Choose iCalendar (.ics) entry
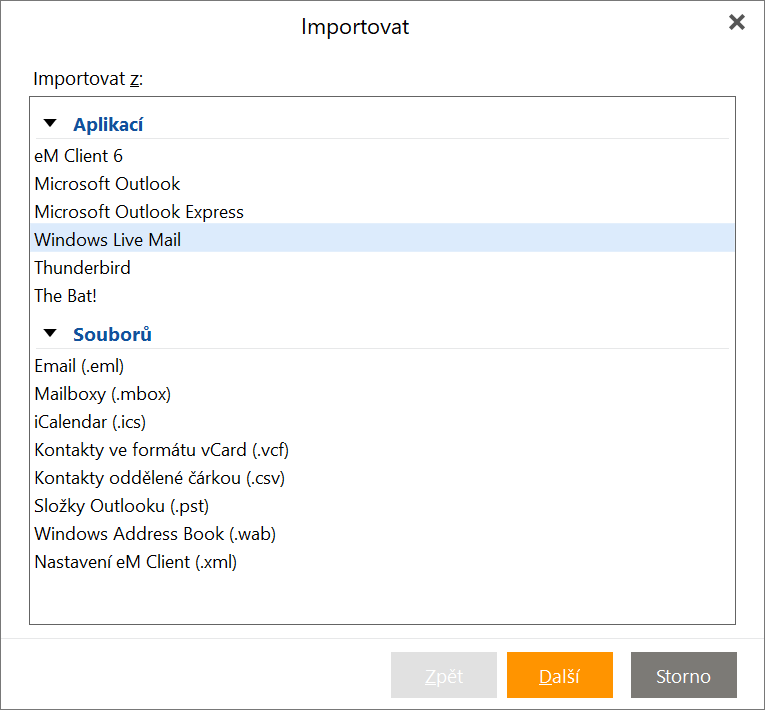This screenshot has height=710, width=765. [382, 422]
